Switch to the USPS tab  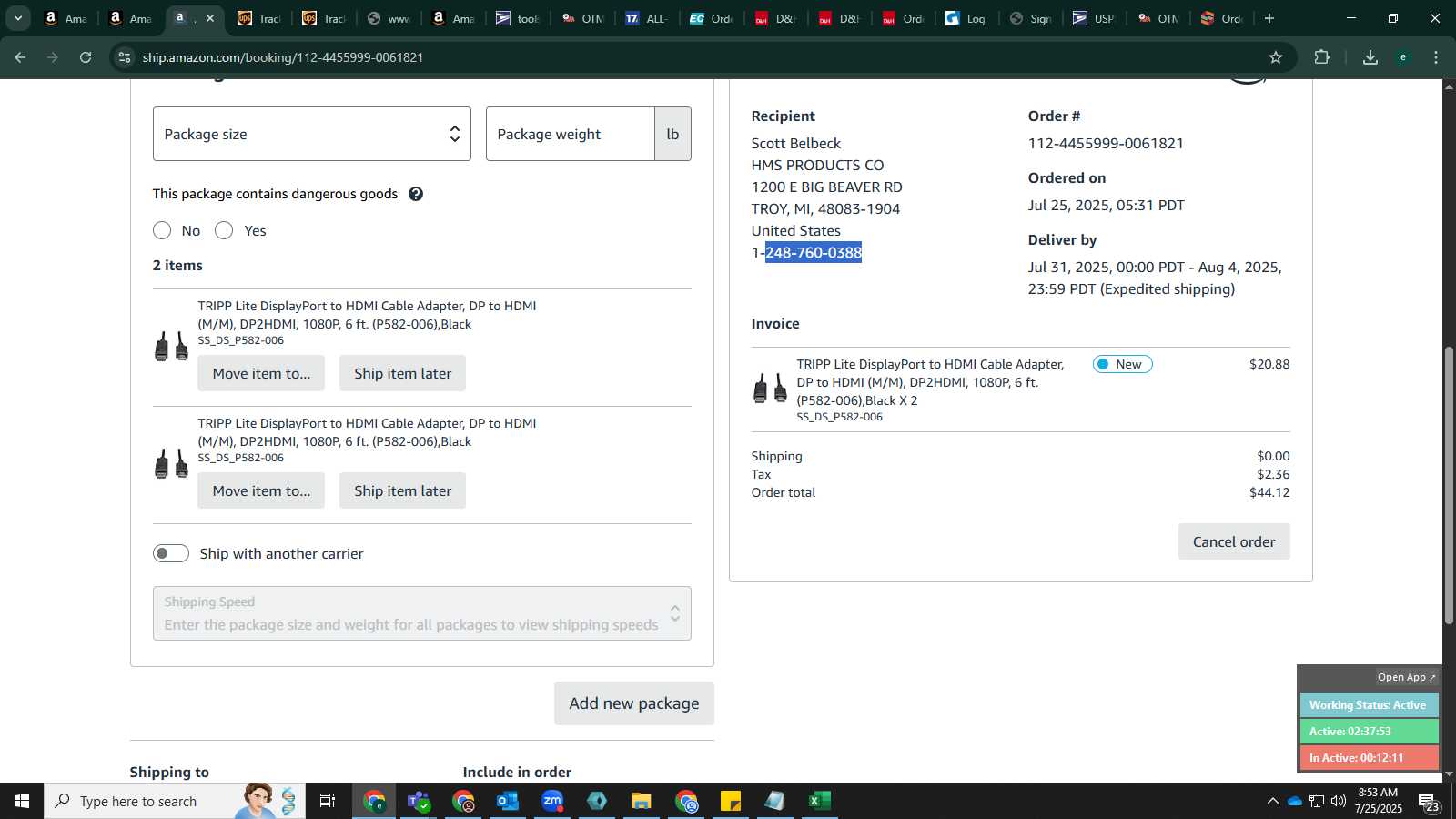(x=1095, y=18)
